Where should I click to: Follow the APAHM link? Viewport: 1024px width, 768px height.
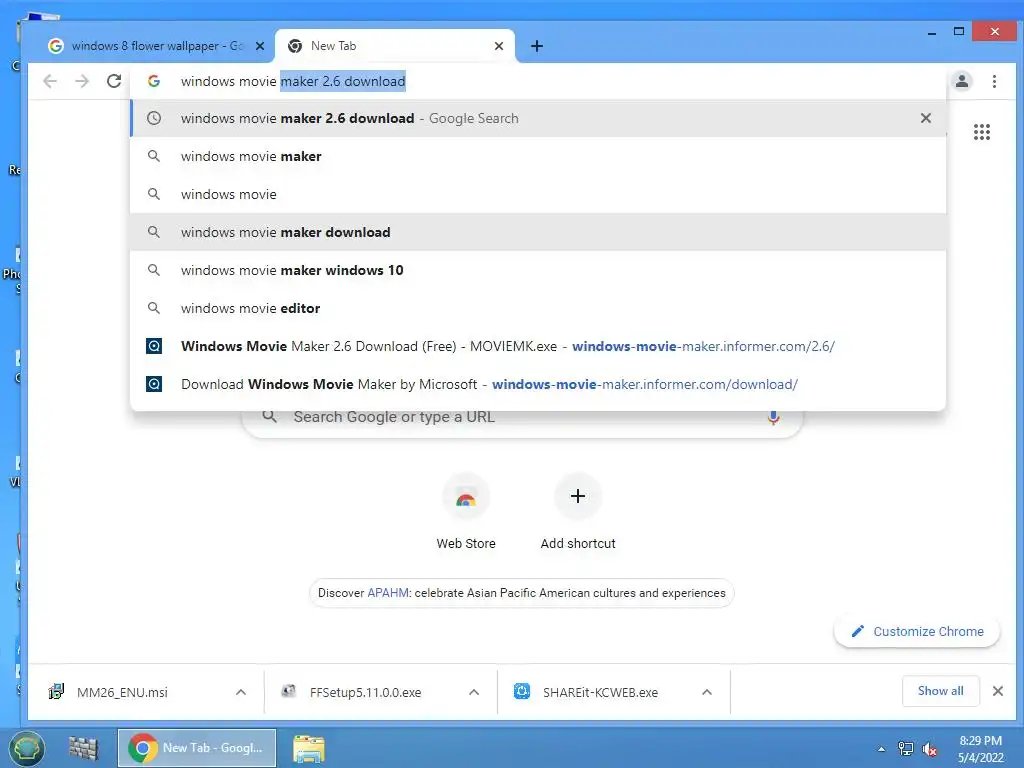(x=388, y=593)
